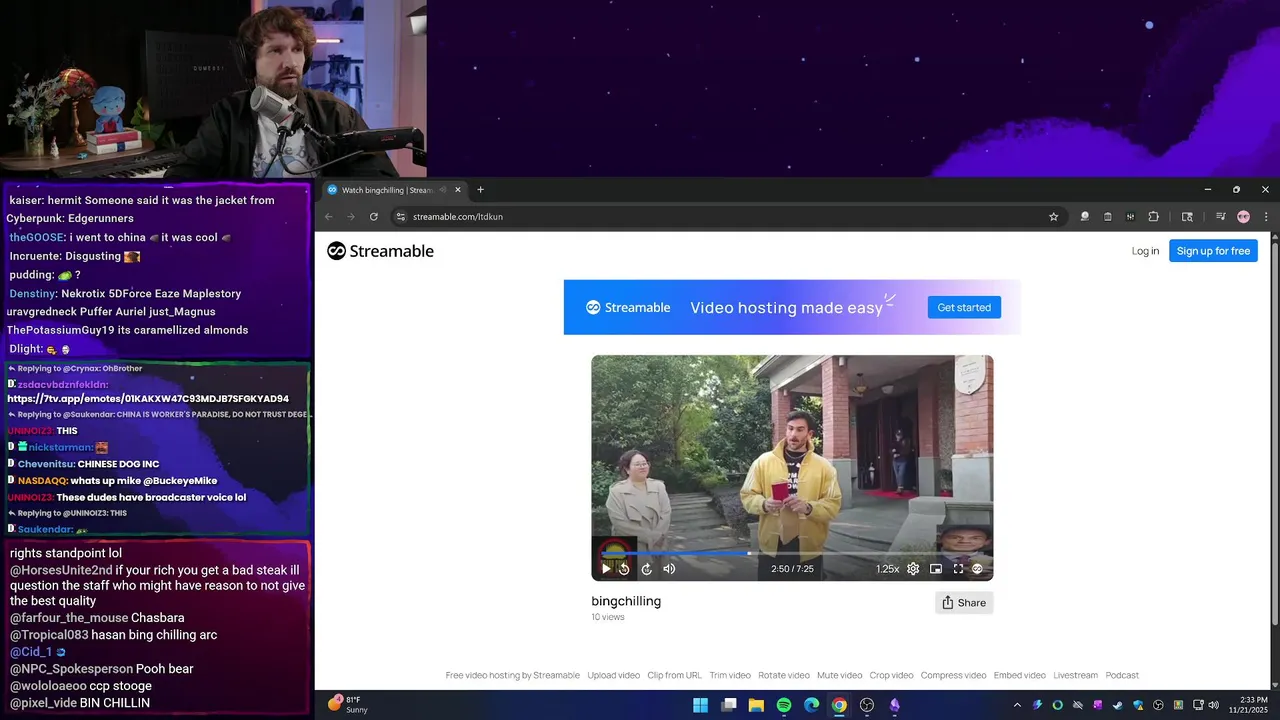Image resolution: width=1280 pixels, height=720 pixels.
Task: Switch to Chrome on taskbar
Action: tap(839, 705)
